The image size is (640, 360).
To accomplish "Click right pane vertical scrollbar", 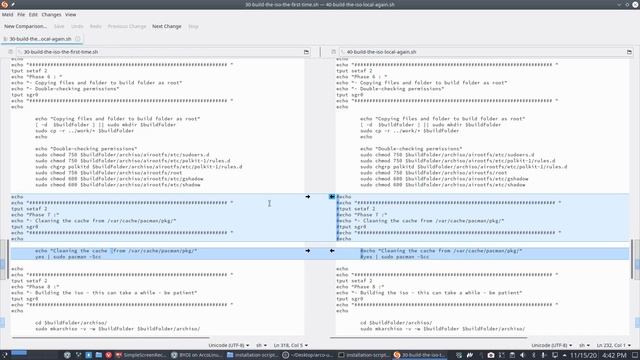I will [x=632, y=259].
